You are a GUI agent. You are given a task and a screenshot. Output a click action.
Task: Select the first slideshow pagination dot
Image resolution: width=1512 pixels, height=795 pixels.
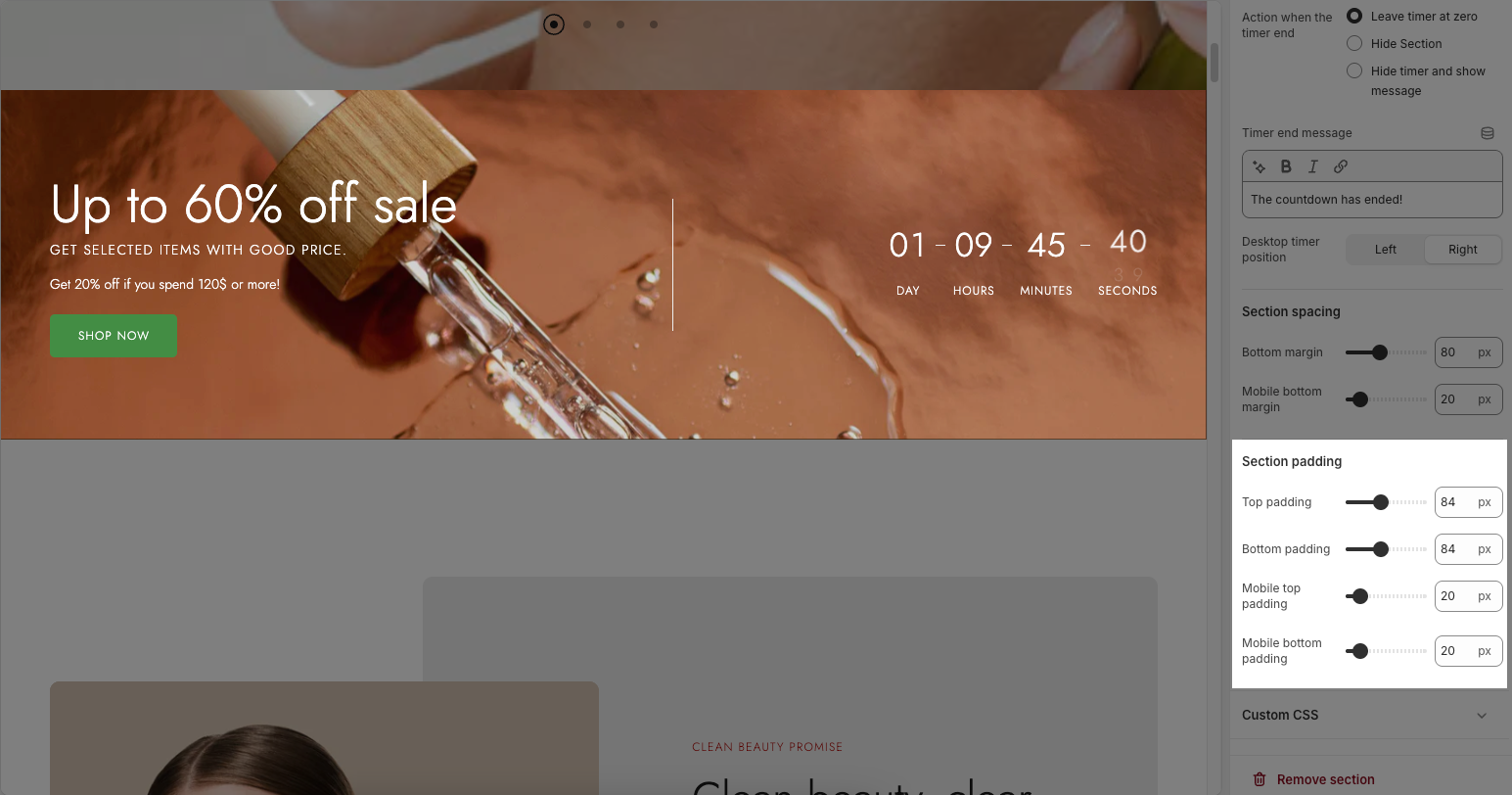point(554,24)
